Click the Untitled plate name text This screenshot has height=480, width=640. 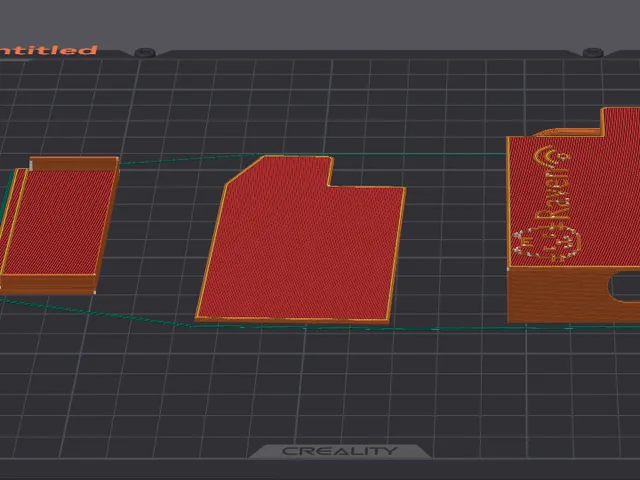[48, 50]
